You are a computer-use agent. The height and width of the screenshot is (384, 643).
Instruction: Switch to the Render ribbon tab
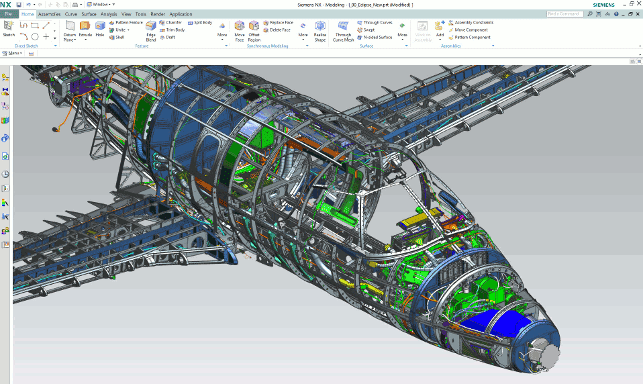[x=157, y=14]
